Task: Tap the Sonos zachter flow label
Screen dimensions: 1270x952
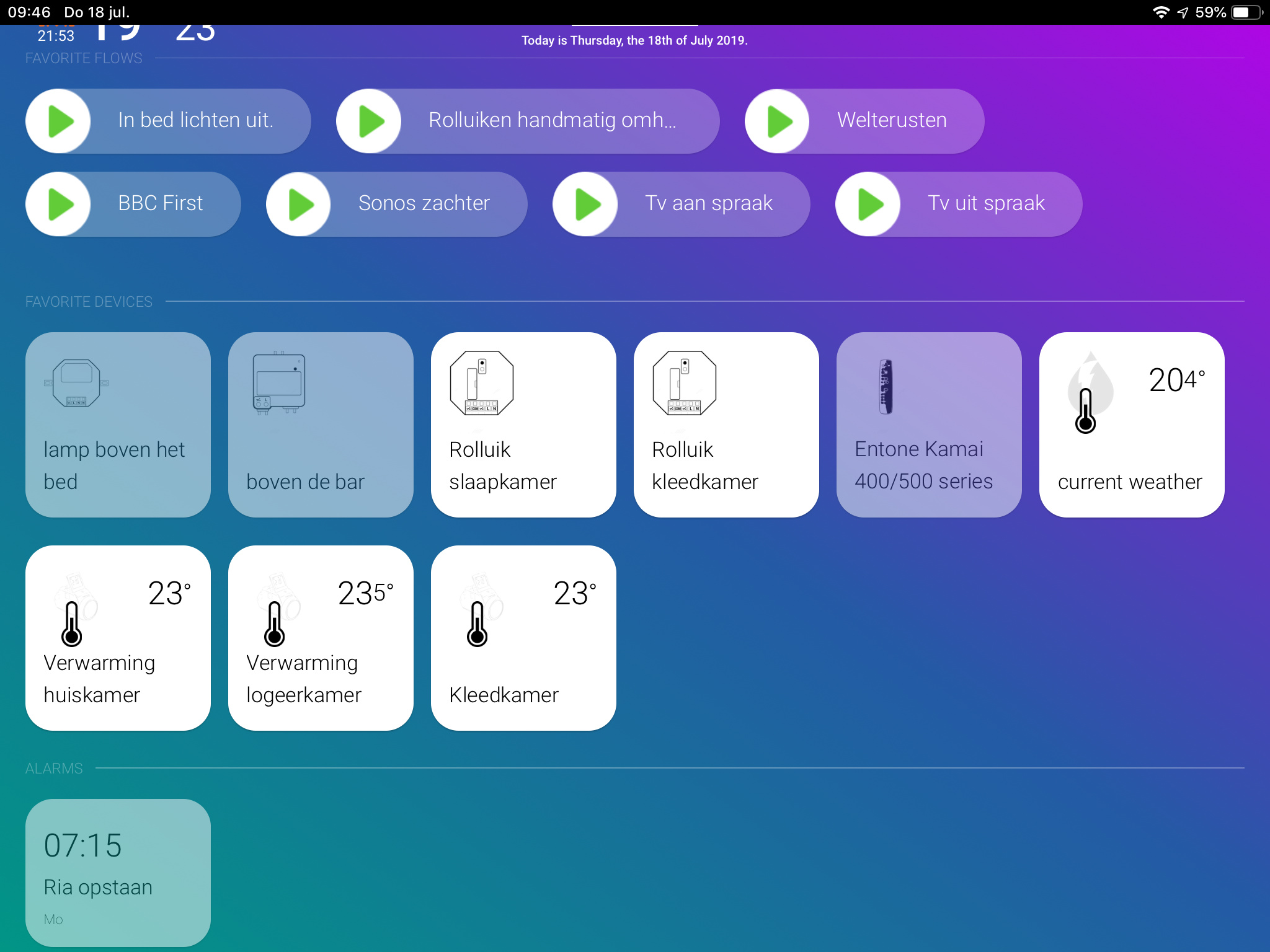Action: (424, 203)
